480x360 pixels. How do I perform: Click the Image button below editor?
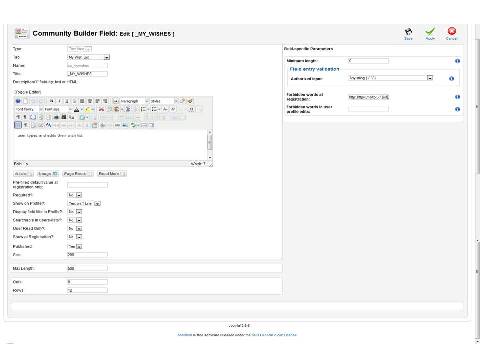(x=48, y=174)
